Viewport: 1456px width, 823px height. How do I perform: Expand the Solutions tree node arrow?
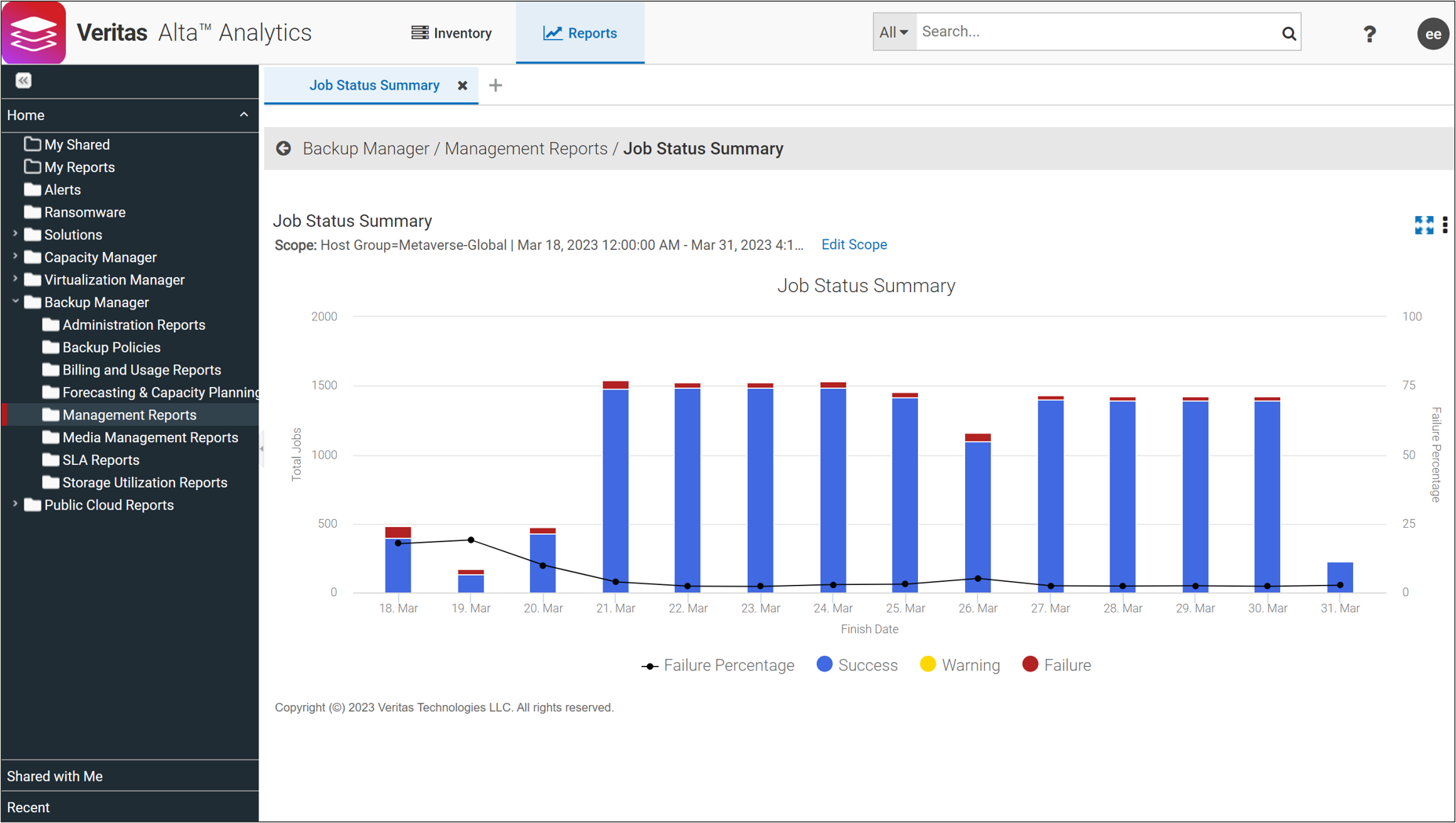click(15, 234)
